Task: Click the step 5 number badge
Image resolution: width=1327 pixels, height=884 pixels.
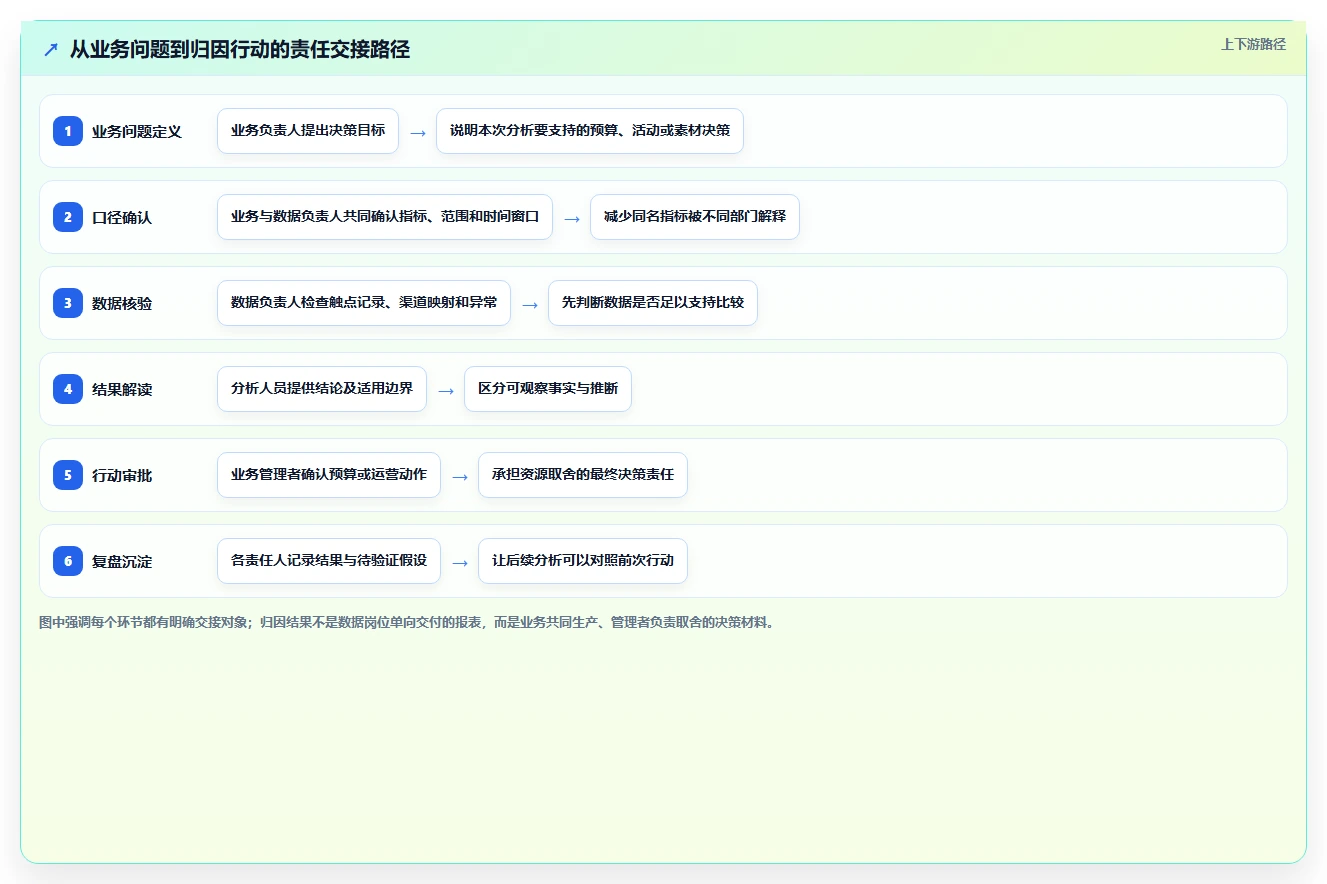Action: click(68, 475)
